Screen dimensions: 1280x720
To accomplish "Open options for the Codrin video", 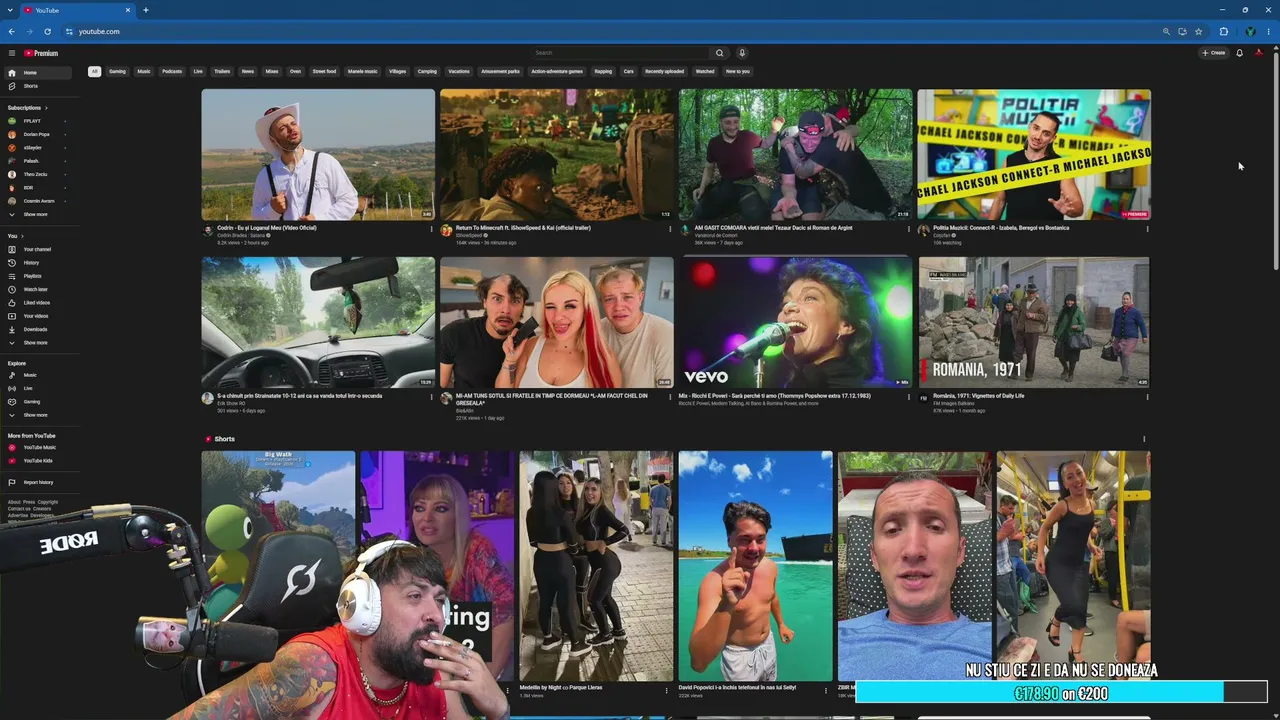I will [432, 229].
